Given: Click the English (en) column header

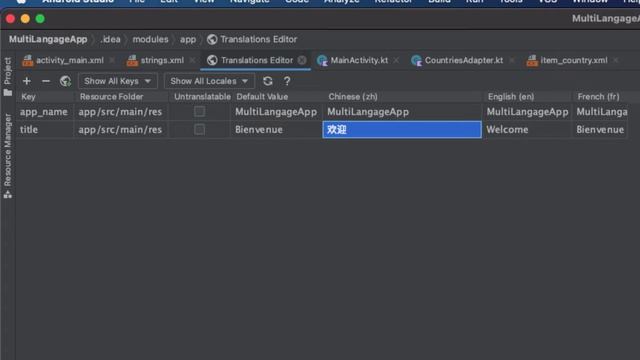Looking at the screenshot, I should pyautogui.click(x=527, y=97).
